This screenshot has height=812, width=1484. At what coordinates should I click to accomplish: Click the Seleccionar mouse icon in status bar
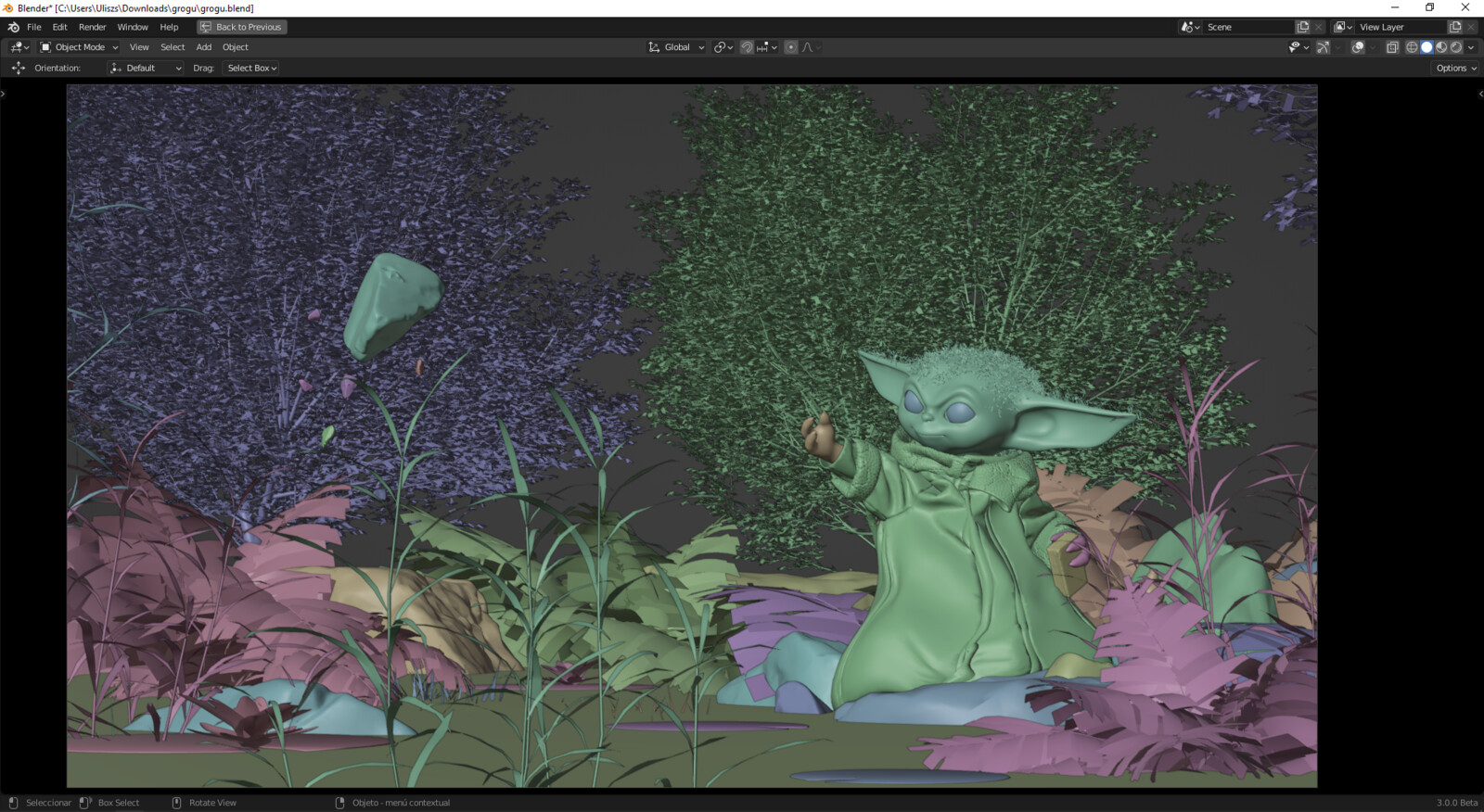[13, 803]
